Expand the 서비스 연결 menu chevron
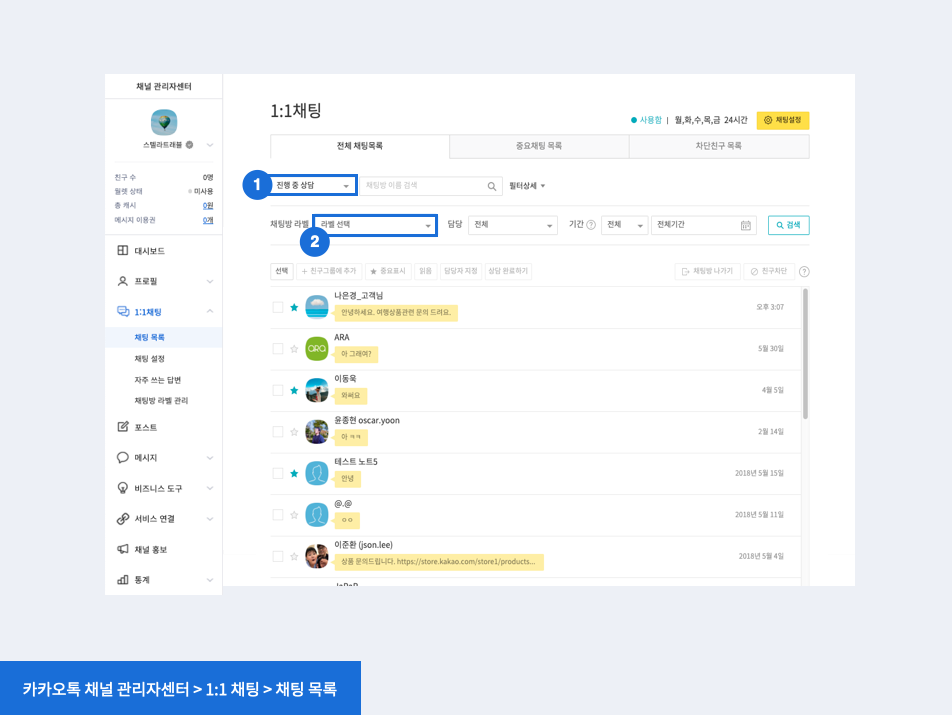952x715 pixels. tap(209, 518)
